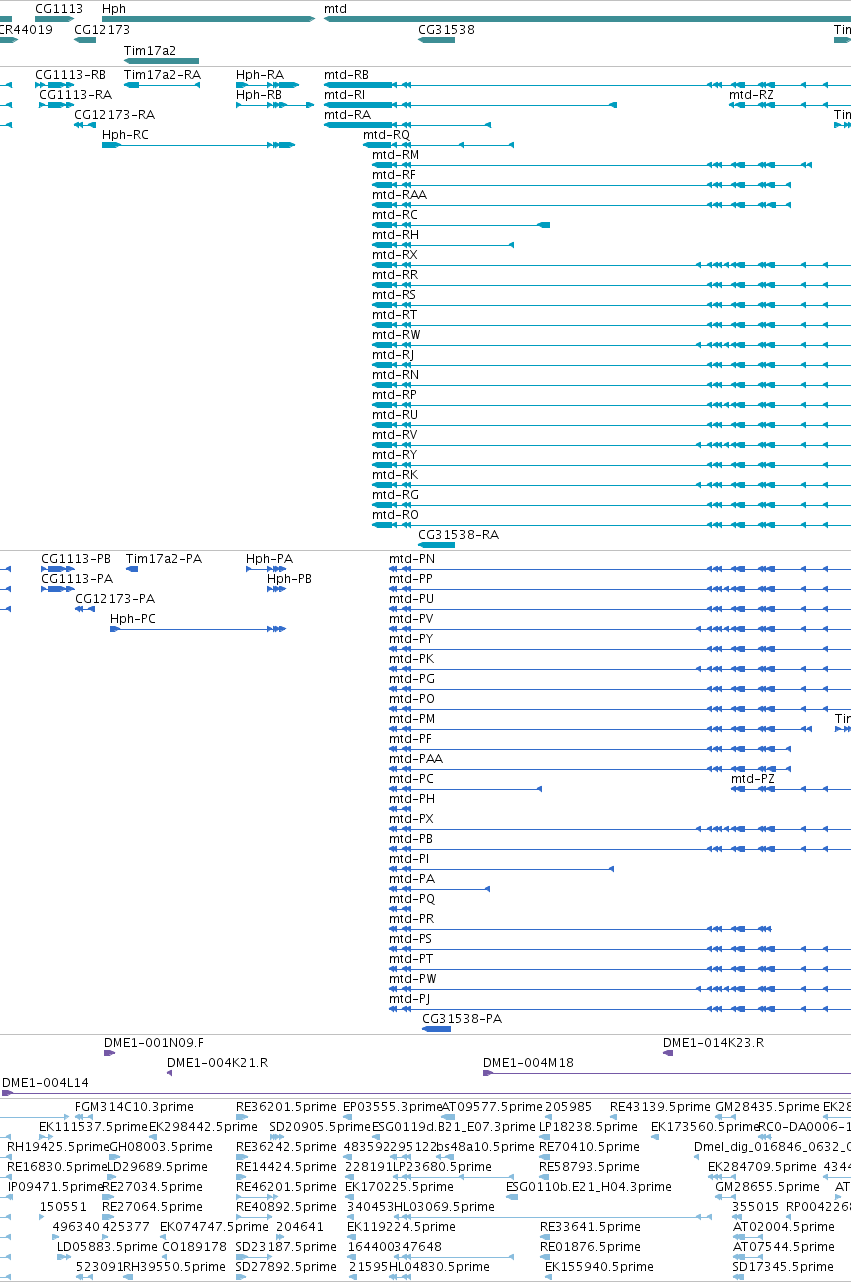Click EST SD27892.5prime
Screen dimensions: 851x1282
[x=285, y=1267]
